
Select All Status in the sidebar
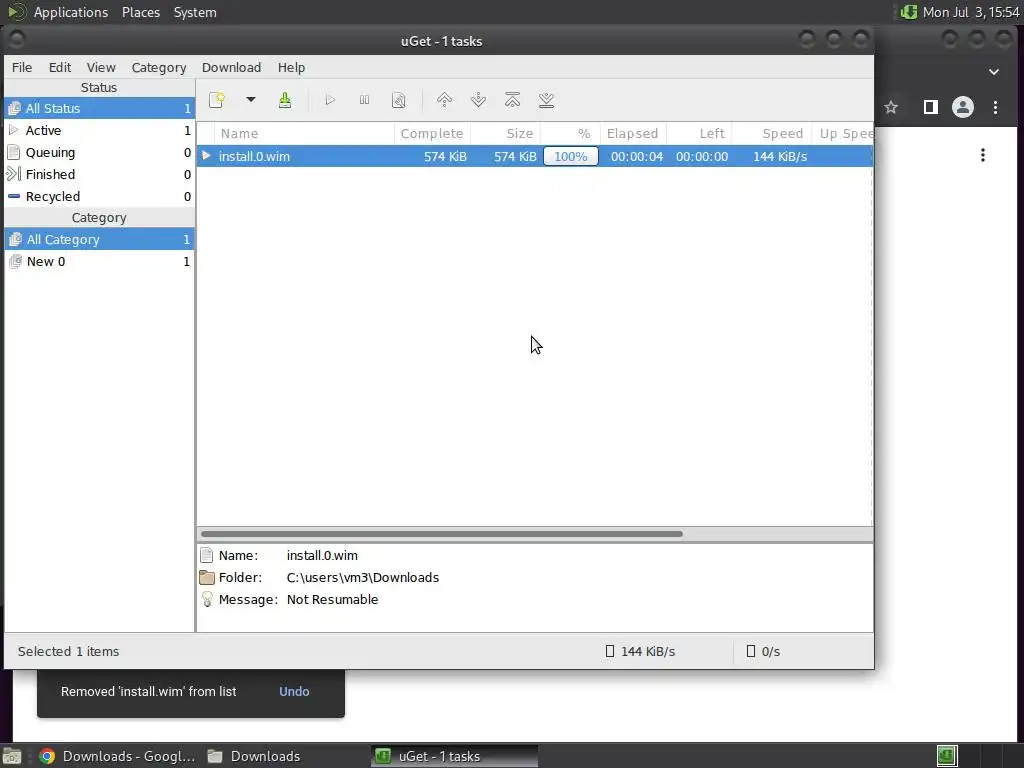pos(99,108)
